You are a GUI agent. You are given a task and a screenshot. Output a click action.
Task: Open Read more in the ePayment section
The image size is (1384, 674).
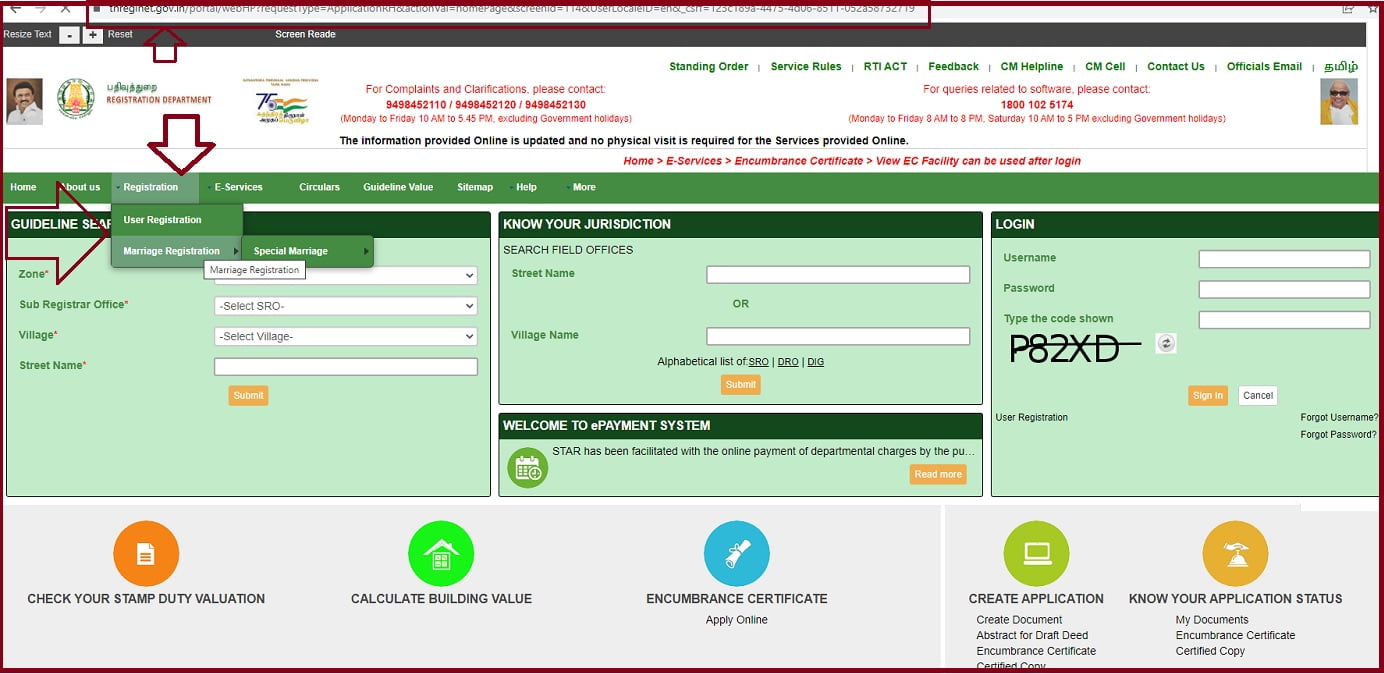click(937, 474)
